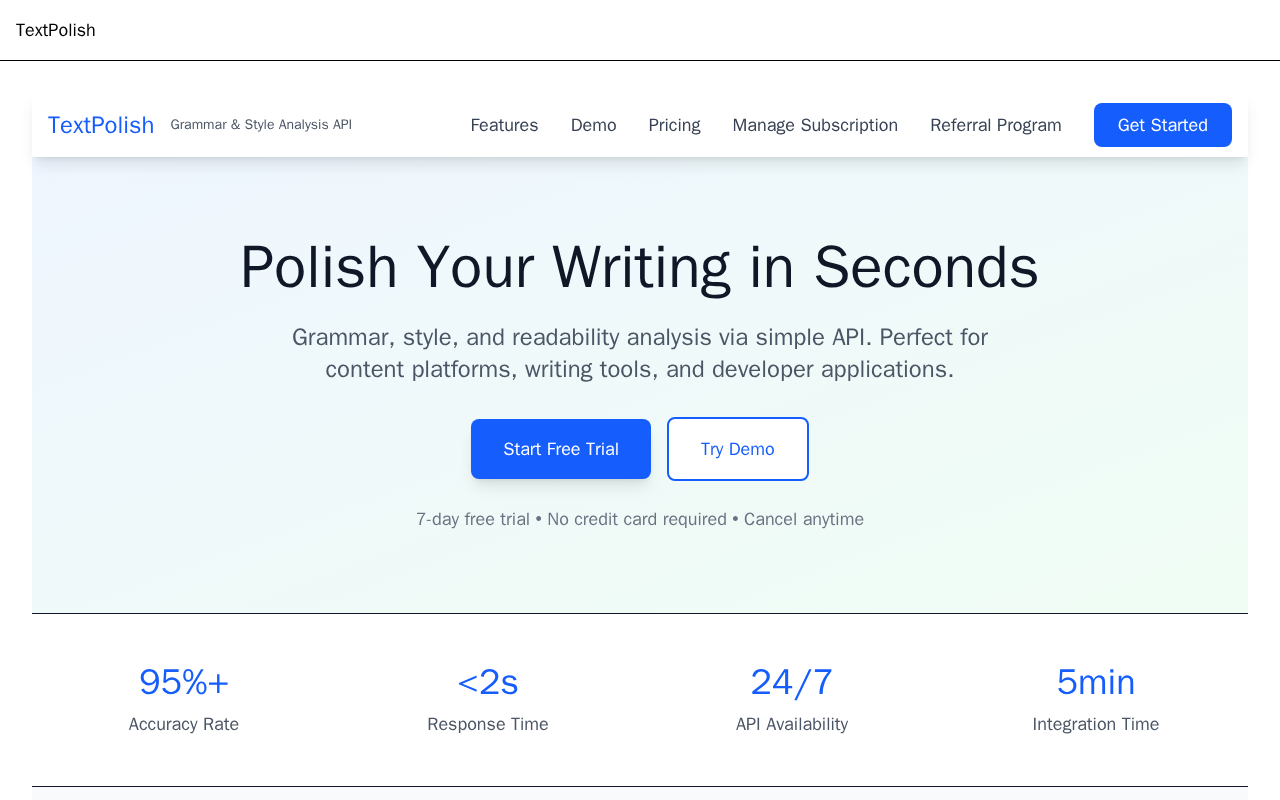Click the Integration Time label
Image resolution: width=1280 pixels, height=800 pixels.
coord(1096,724)
